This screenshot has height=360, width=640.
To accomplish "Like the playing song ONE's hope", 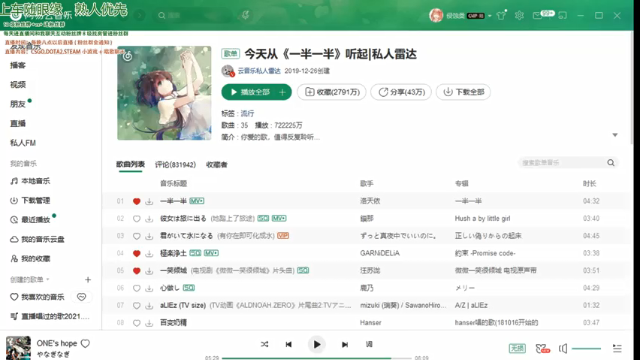I will pos(85,344).
